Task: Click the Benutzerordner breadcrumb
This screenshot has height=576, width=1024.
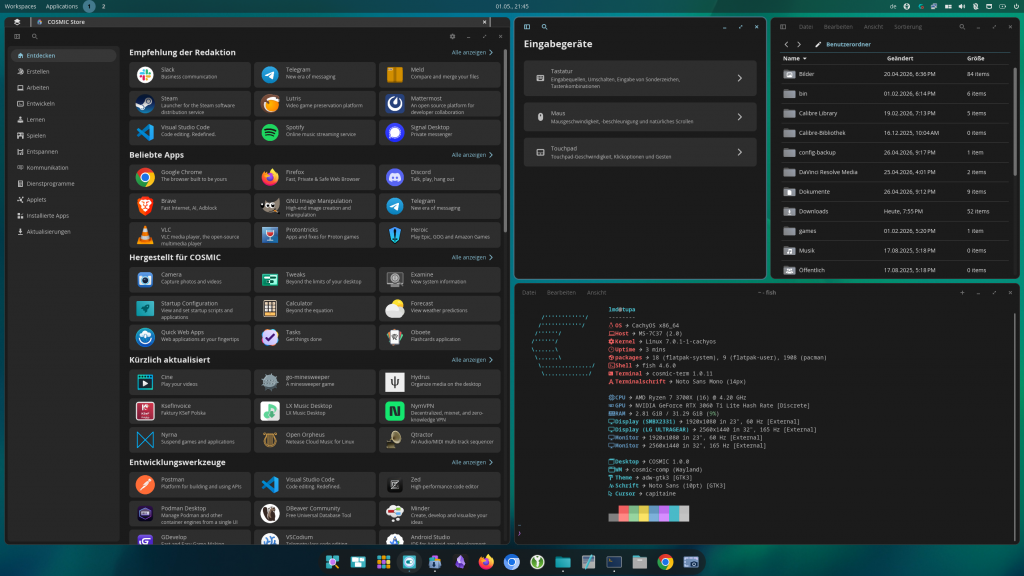Action: pos(848,44)
